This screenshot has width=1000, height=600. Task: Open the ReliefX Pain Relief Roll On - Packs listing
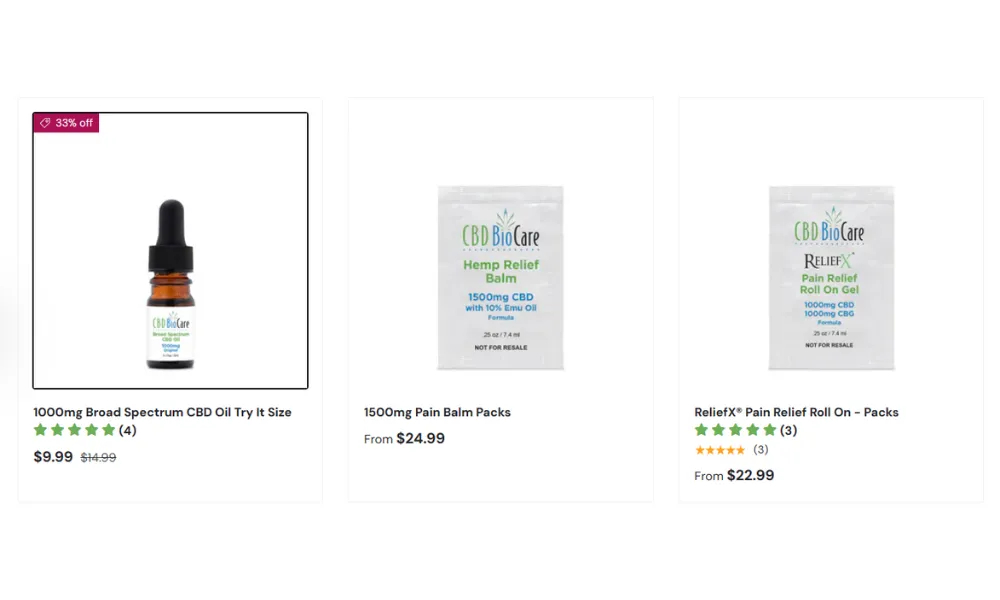[x=796, y=411]
